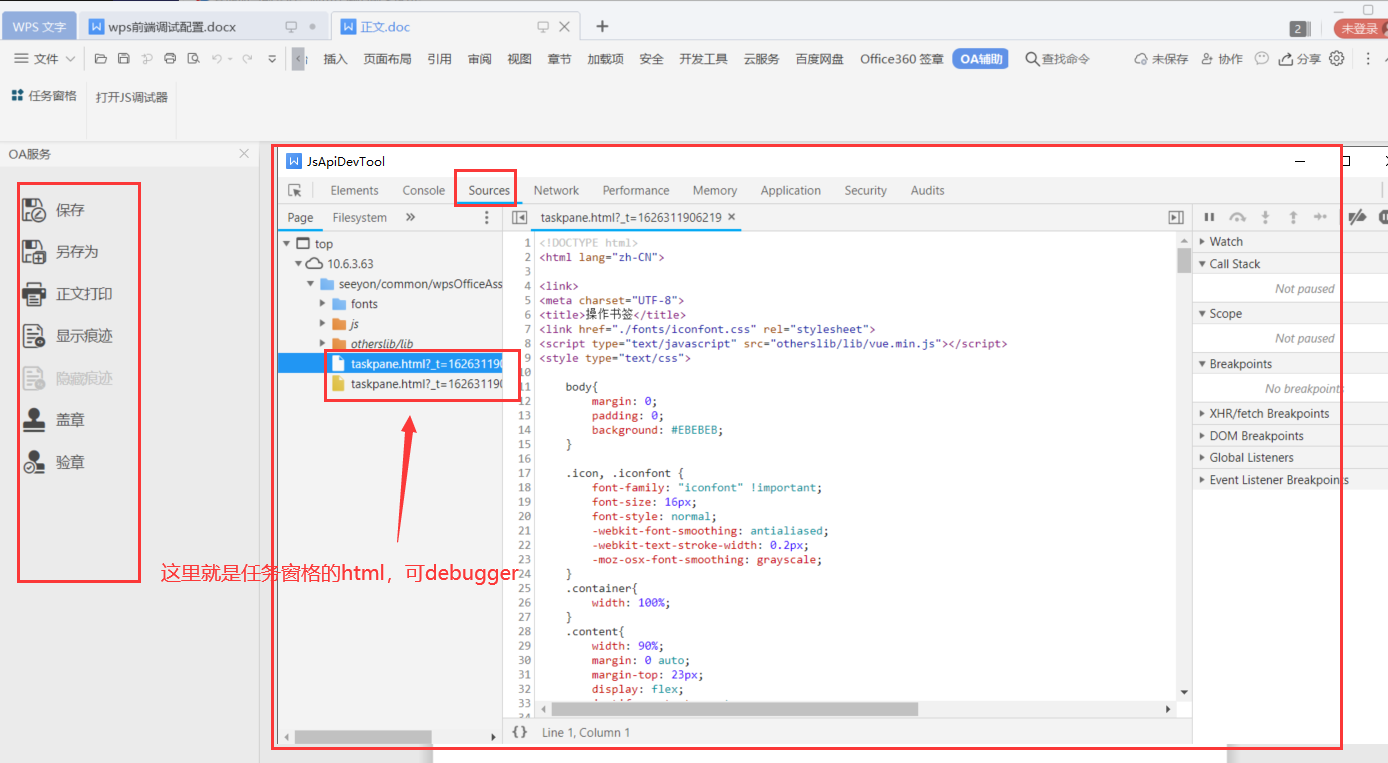Toggle pretty print curly braces button

tap(519, 732)
